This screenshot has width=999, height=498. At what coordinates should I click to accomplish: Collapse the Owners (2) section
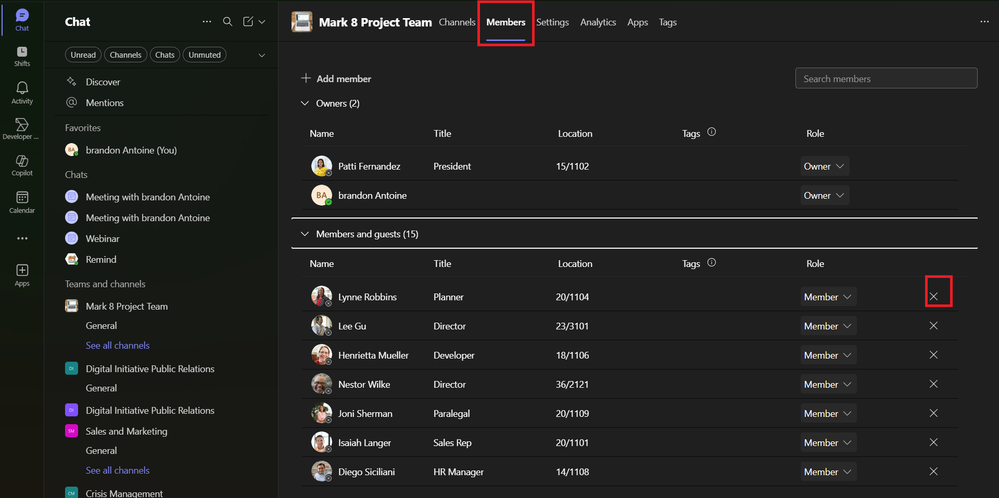click(305, 103)
